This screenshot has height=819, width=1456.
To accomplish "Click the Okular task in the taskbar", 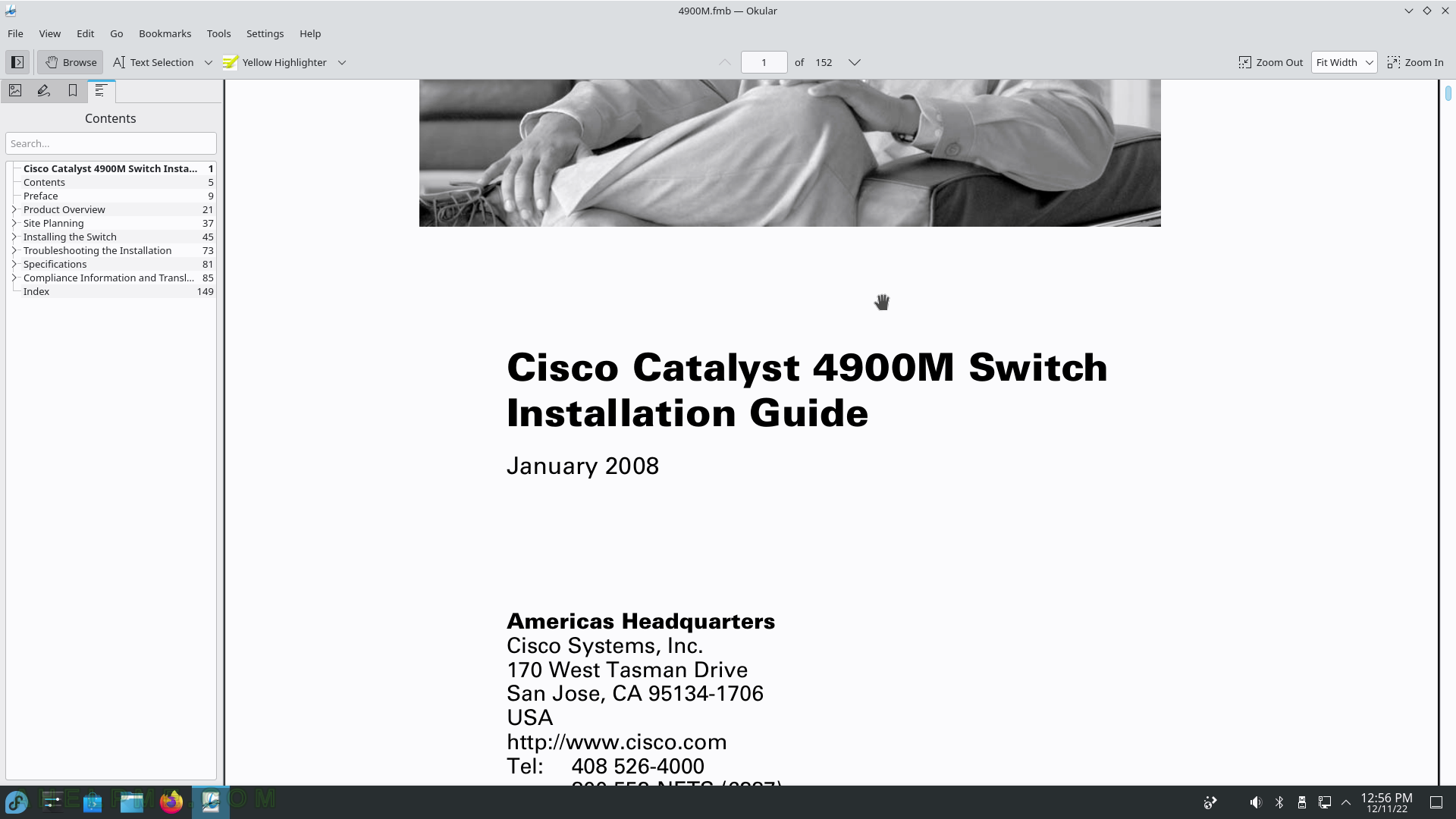I will [x=211, y=802].
